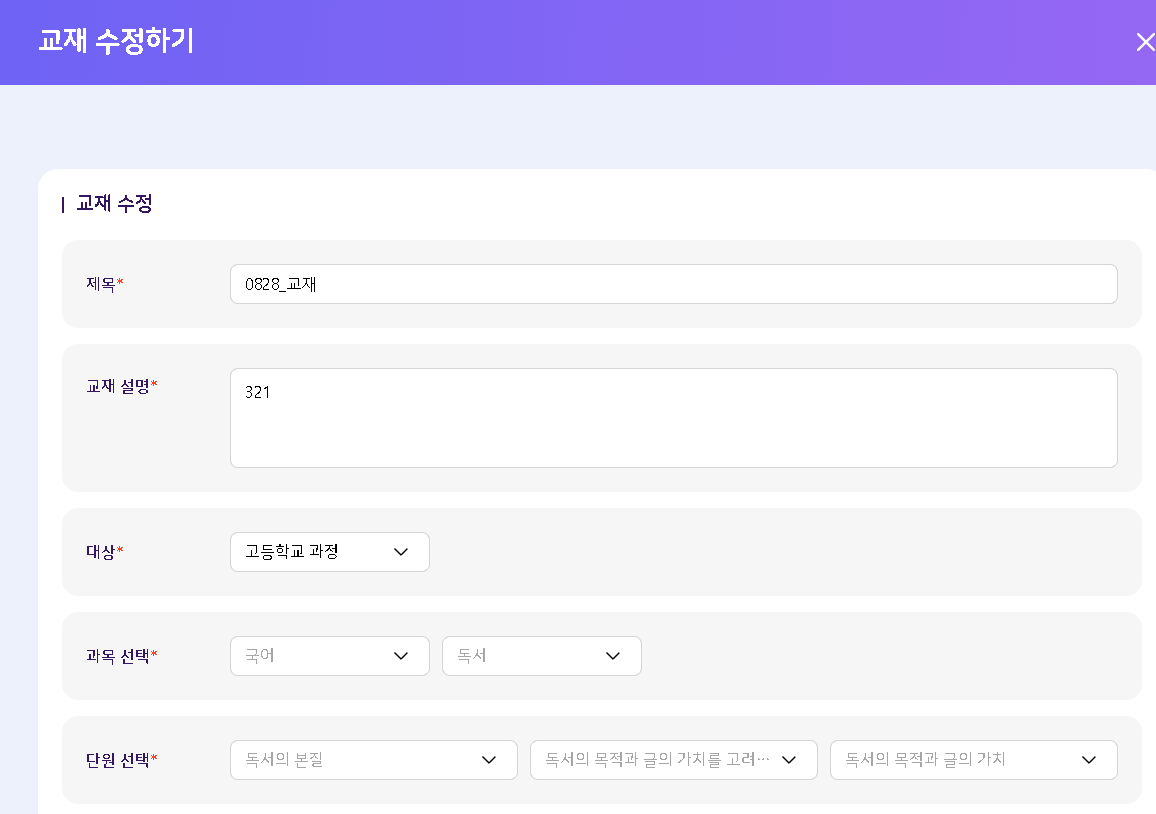The height and width of the screenshot is (814, 1156).
Task: Click into the 교재 설명 text area
Action: pos(673,418)
